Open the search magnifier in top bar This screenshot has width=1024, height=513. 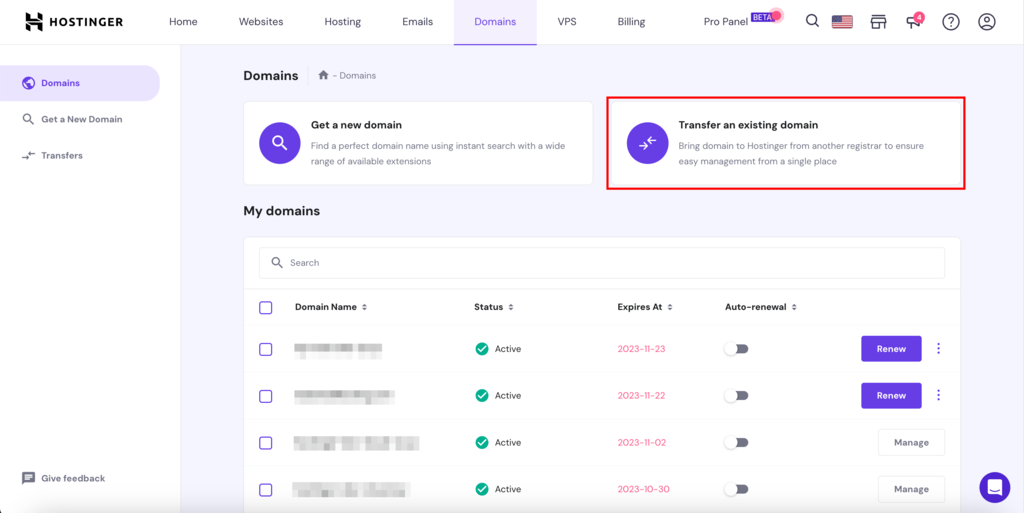[x=812, y=21]
